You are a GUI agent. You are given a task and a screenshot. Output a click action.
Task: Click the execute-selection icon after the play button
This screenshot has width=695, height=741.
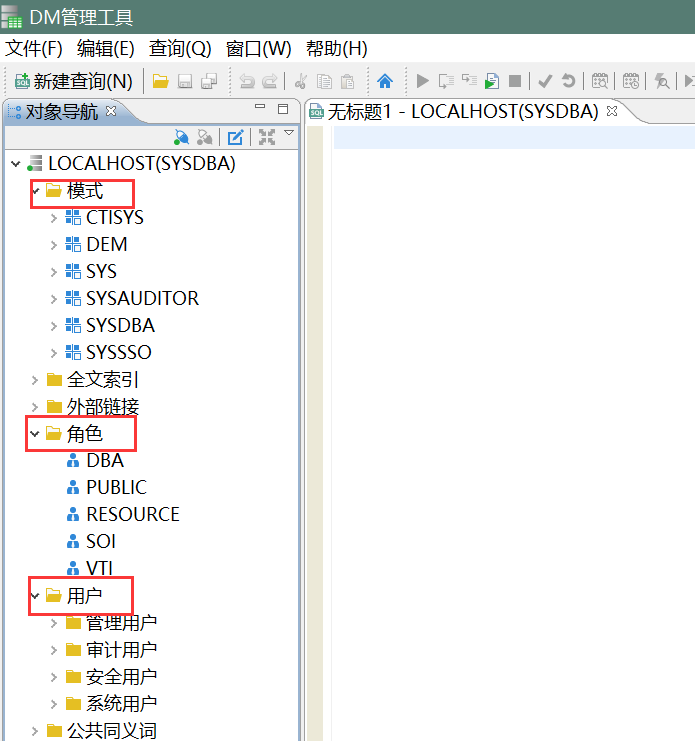(x=446, y=81)
